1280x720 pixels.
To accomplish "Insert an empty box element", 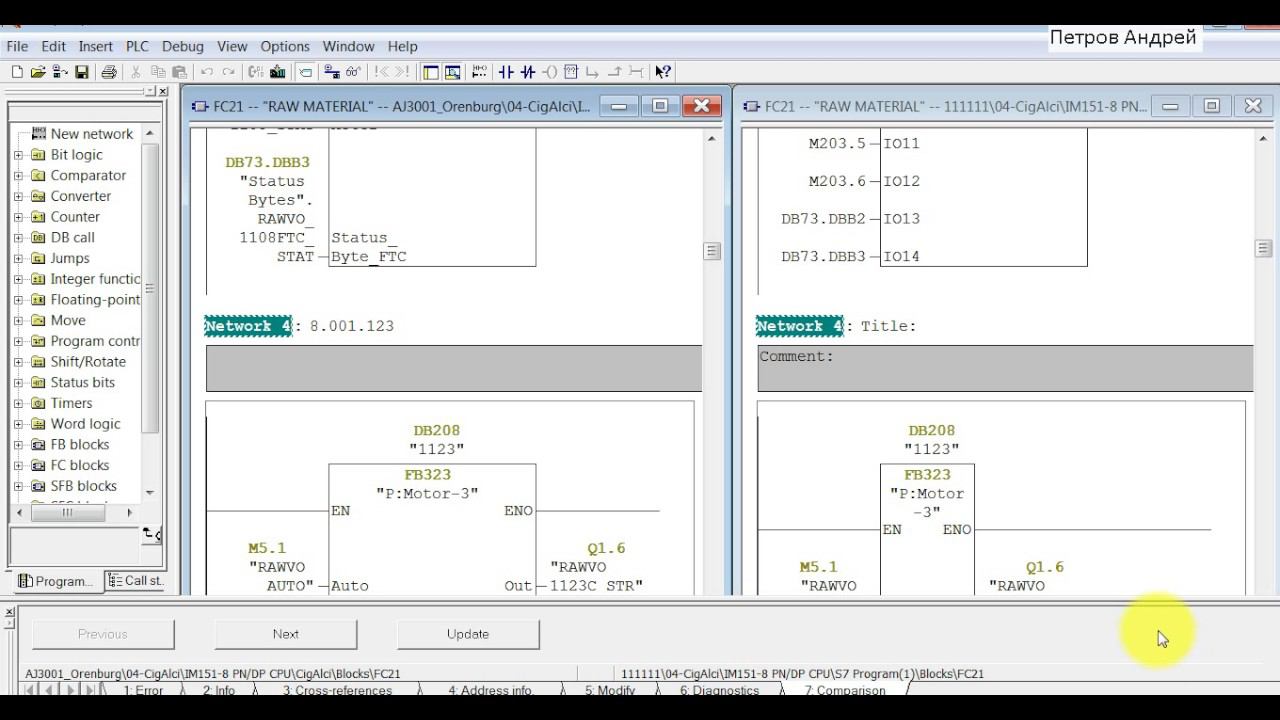I will coord(571,72).
